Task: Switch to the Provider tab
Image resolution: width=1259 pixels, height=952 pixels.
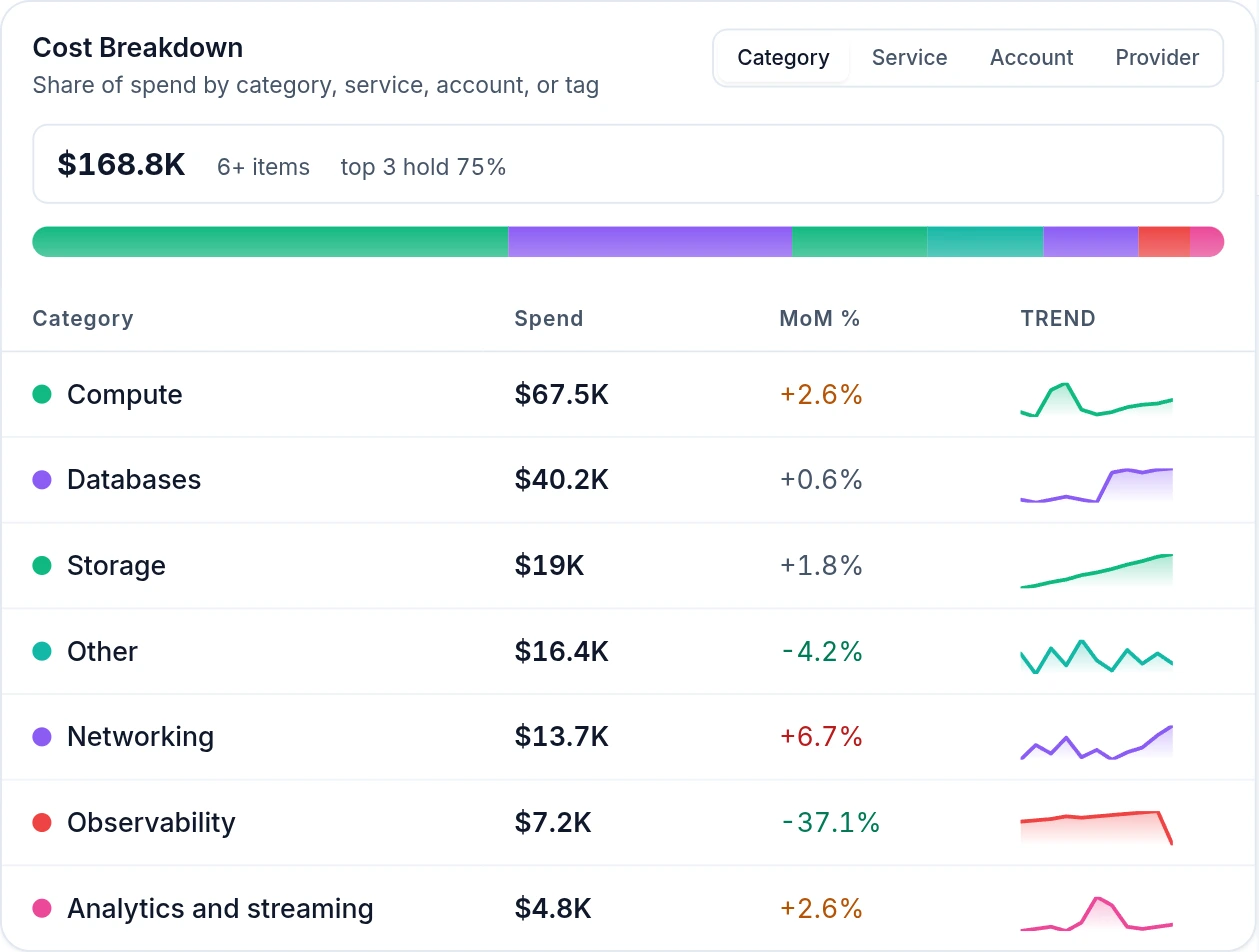Action: 1157,58
